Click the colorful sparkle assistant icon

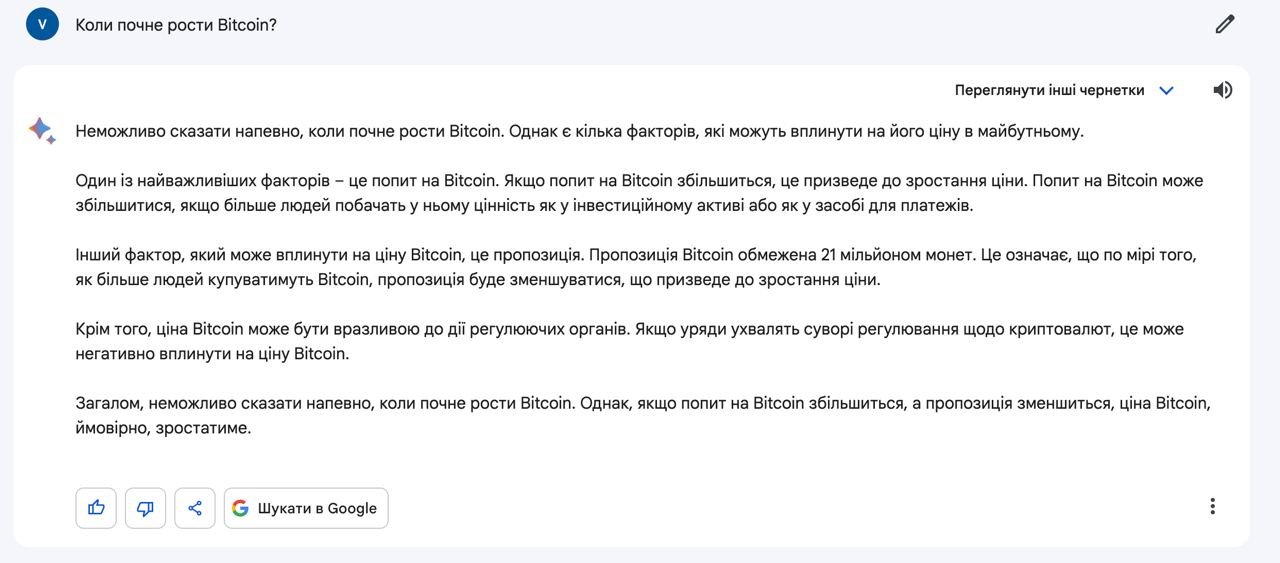pos(41,130)
